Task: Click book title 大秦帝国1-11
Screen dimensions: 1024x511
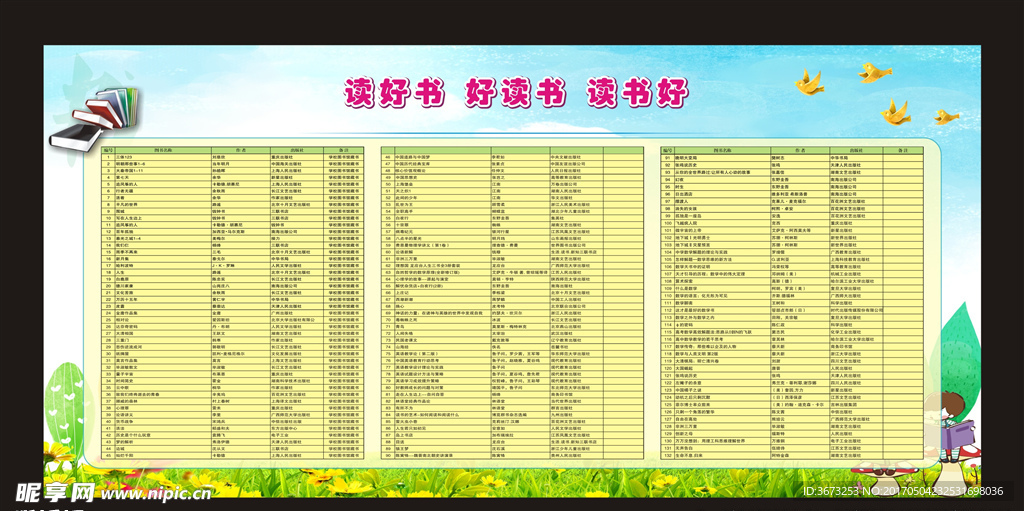Action: tap(128, 170)
